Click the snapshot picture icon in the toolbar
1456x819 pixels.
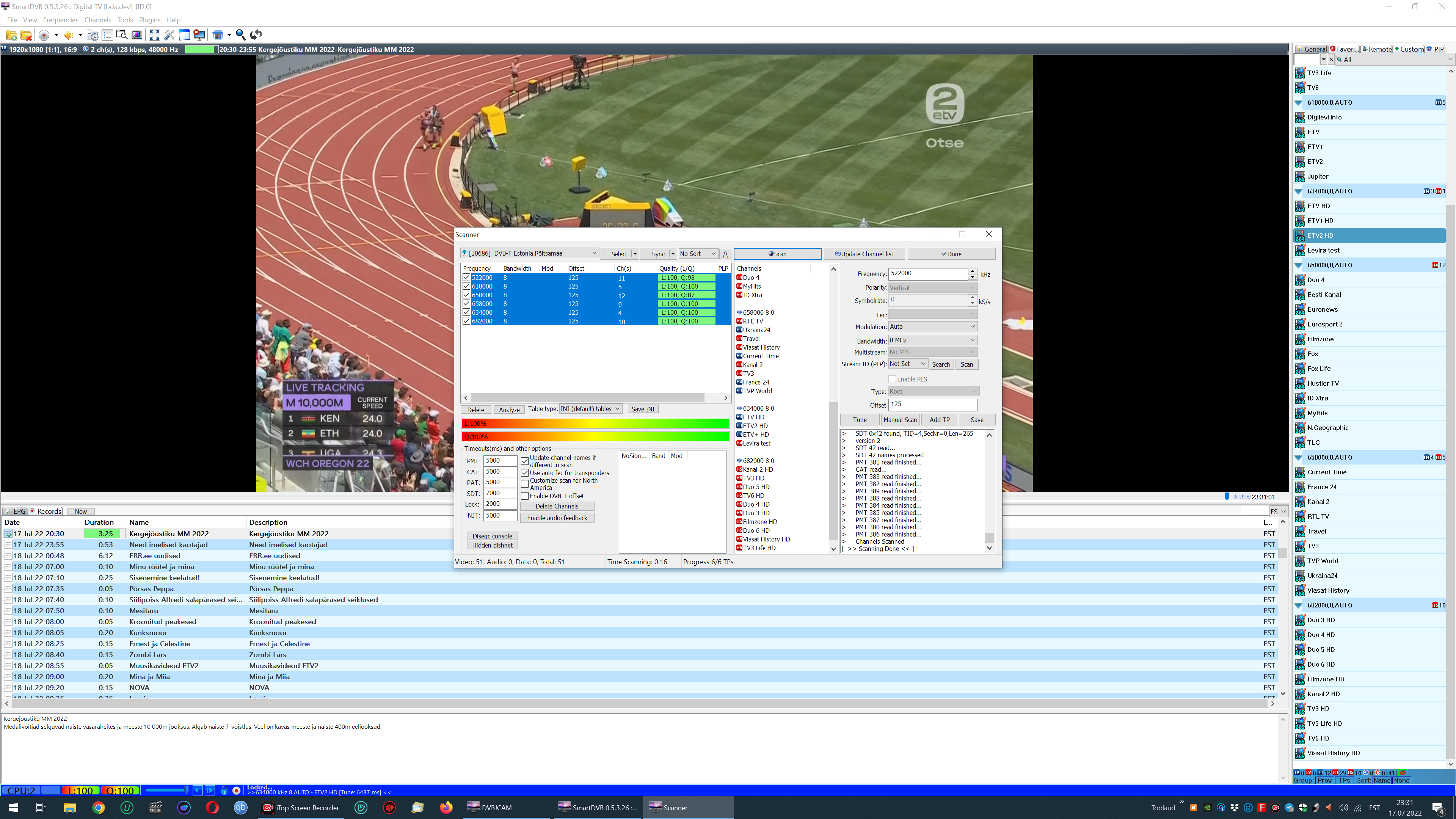(218, 35)
